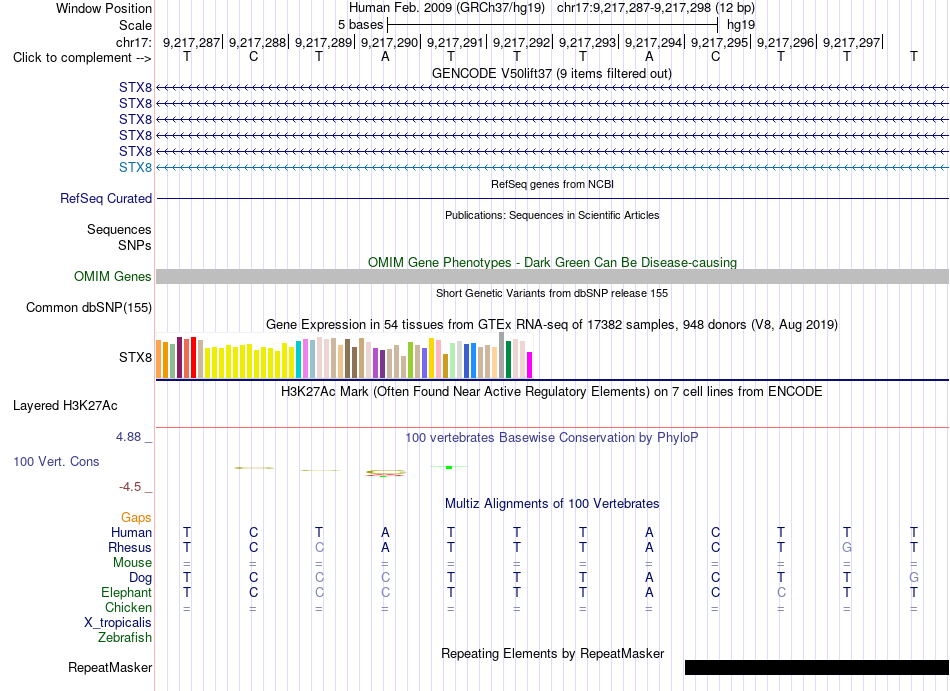Click 'RefSeq genes from NCBI' title
Image resolution: width=950 pixels, height=691 pixels.
point(552,184)
